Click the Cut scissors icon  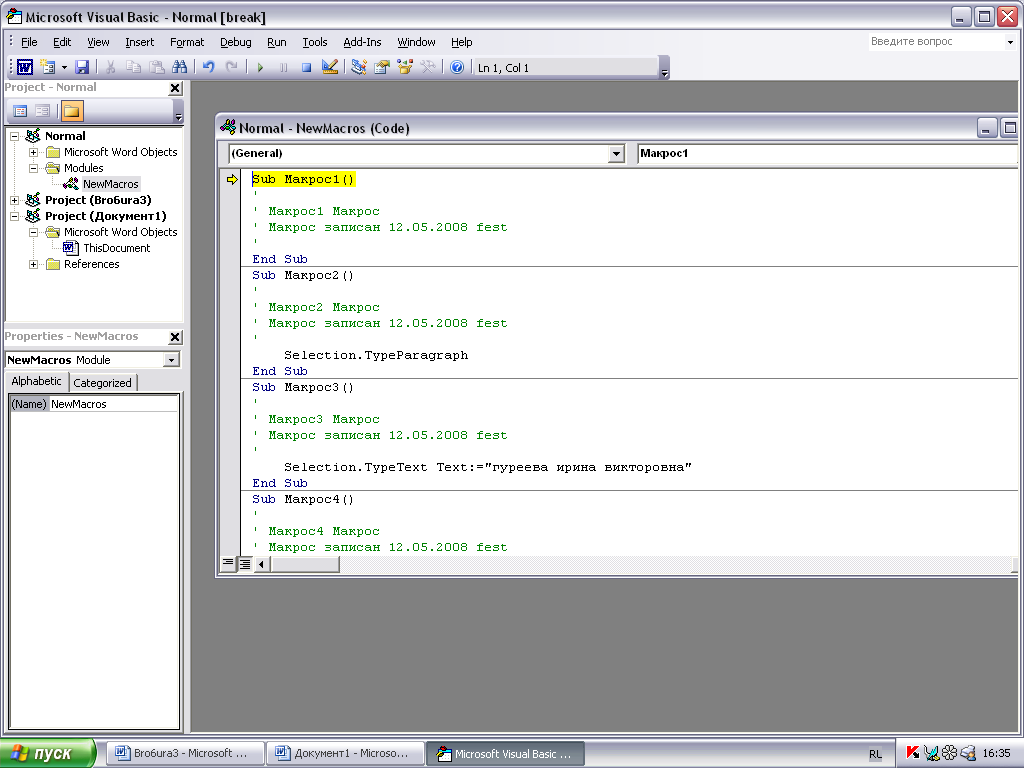110,67
